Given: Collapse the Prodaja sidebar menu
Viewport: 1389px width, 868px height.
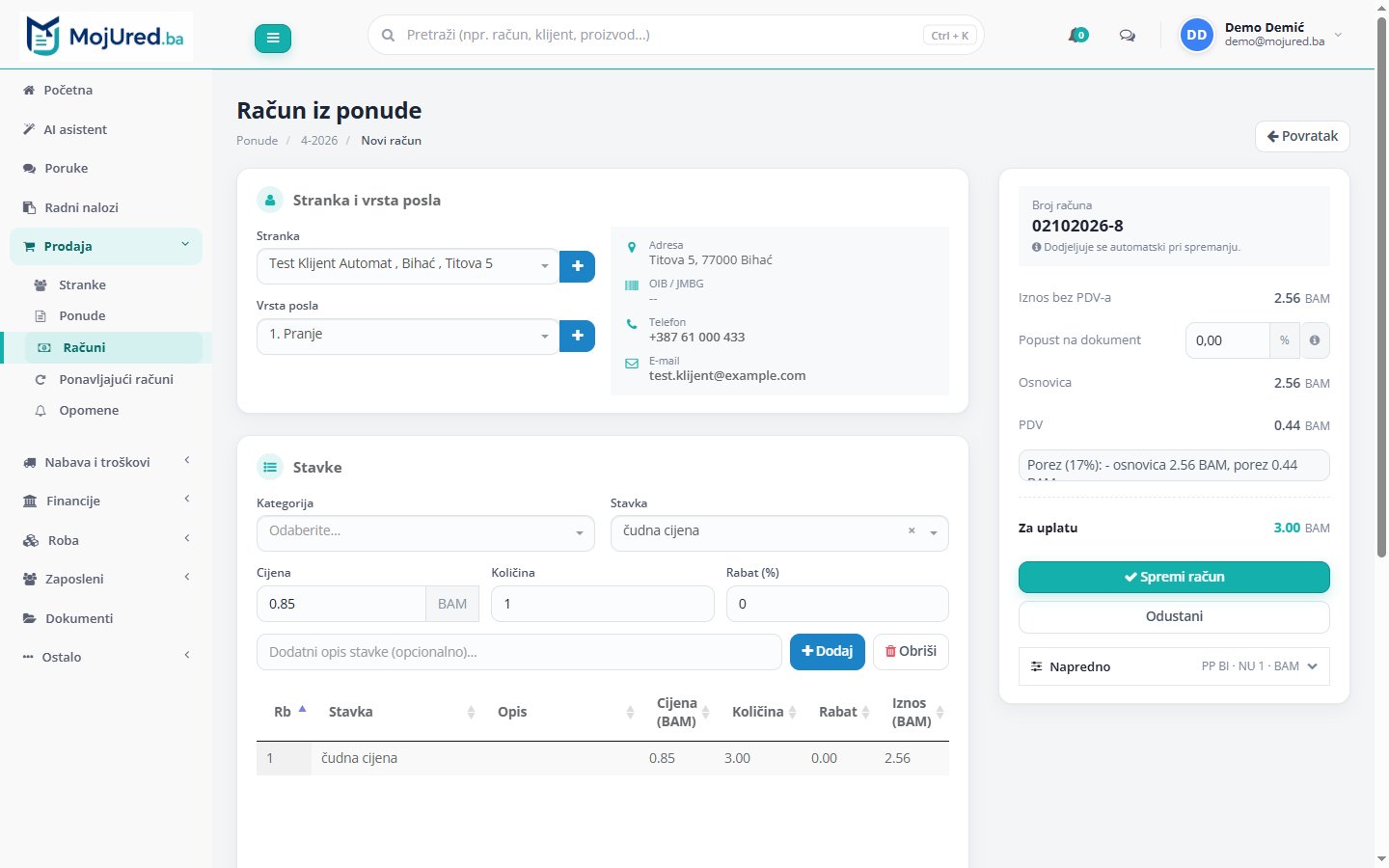Looking at the screenshot, I should pos(106,246).
